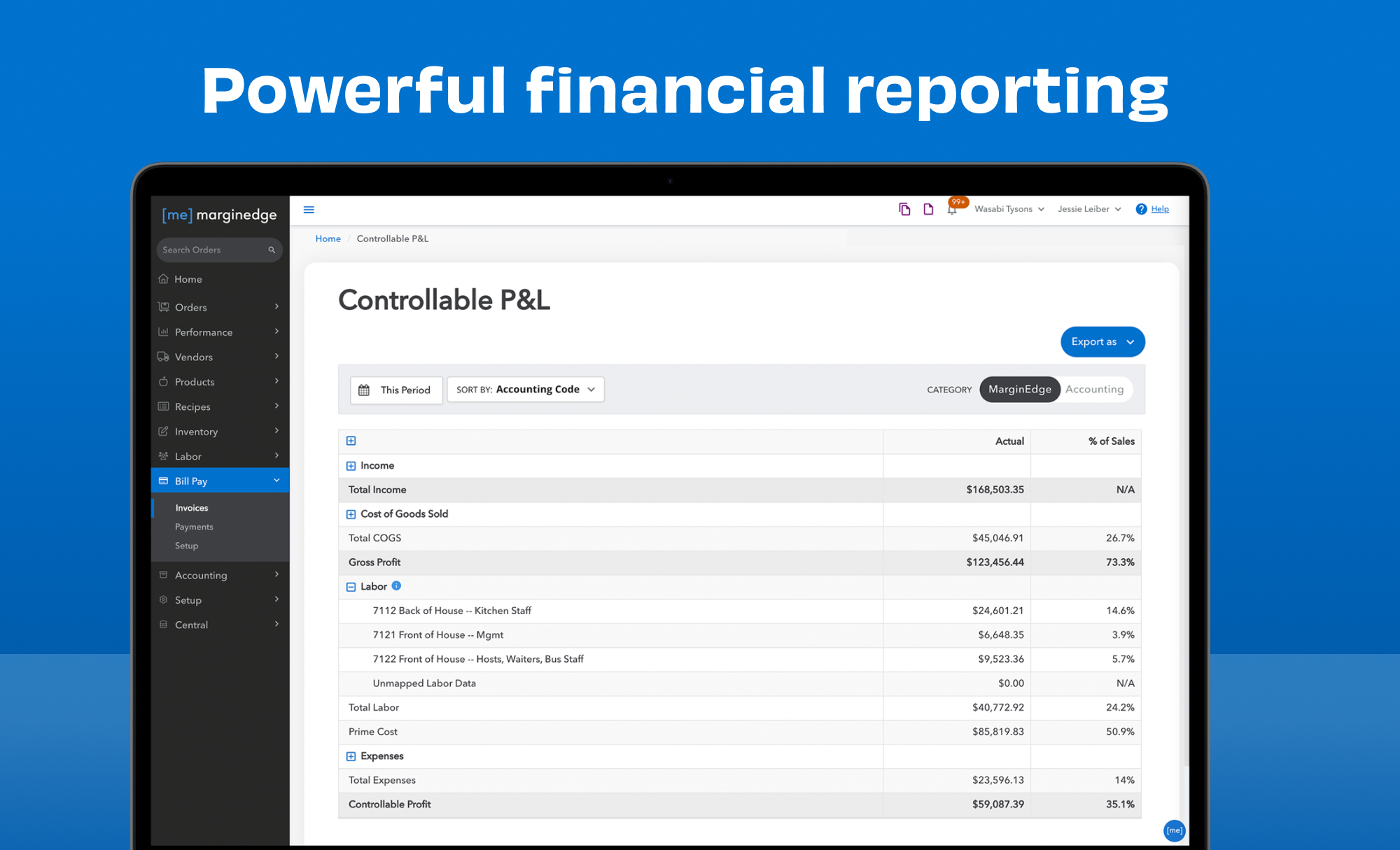Open the Sort By Accounting Code dropdown
This screenshot has width=1400, height=850.
[526, 390]
